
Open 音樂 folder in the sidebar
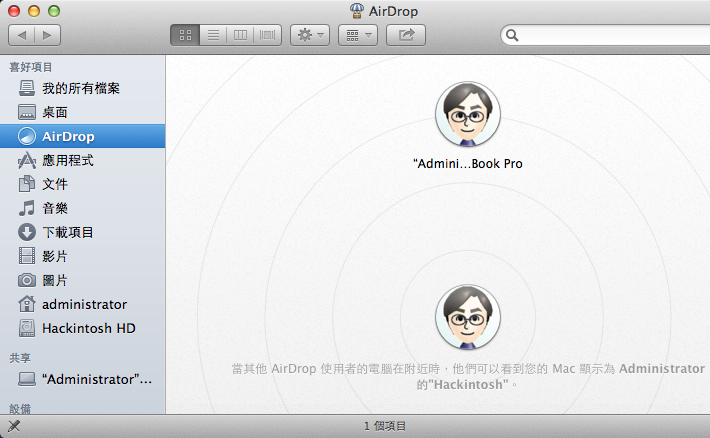coord(82,208)
